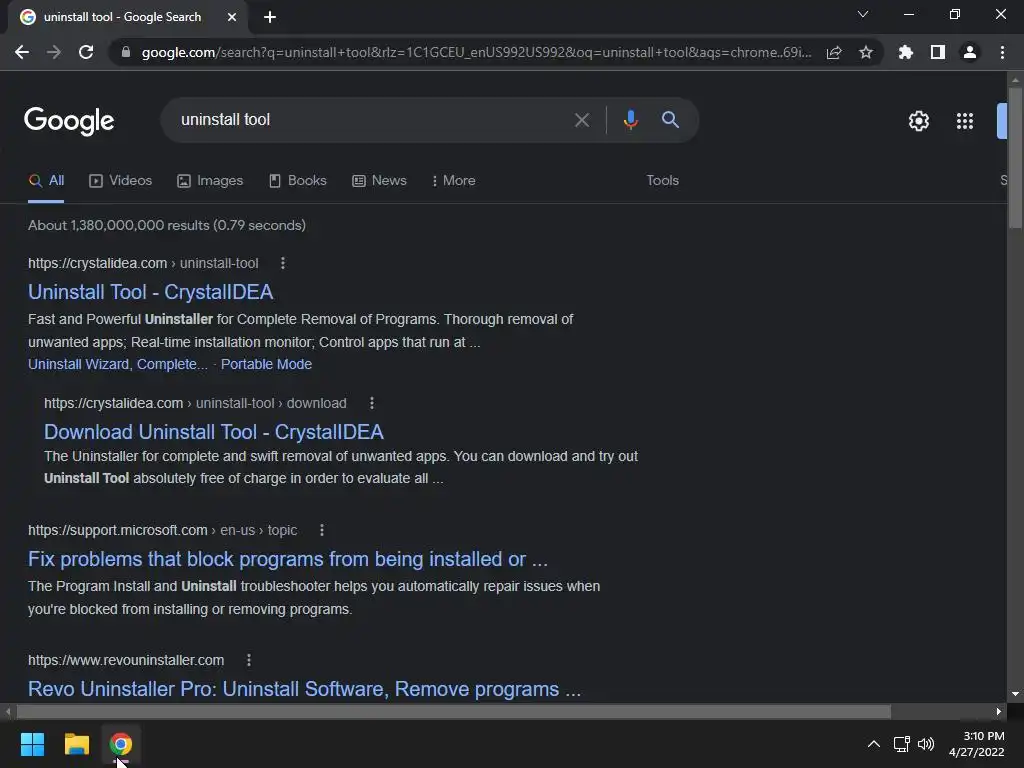1024x768 pixels.
Task: Toggle Chrome side panel
Action: 938,52
